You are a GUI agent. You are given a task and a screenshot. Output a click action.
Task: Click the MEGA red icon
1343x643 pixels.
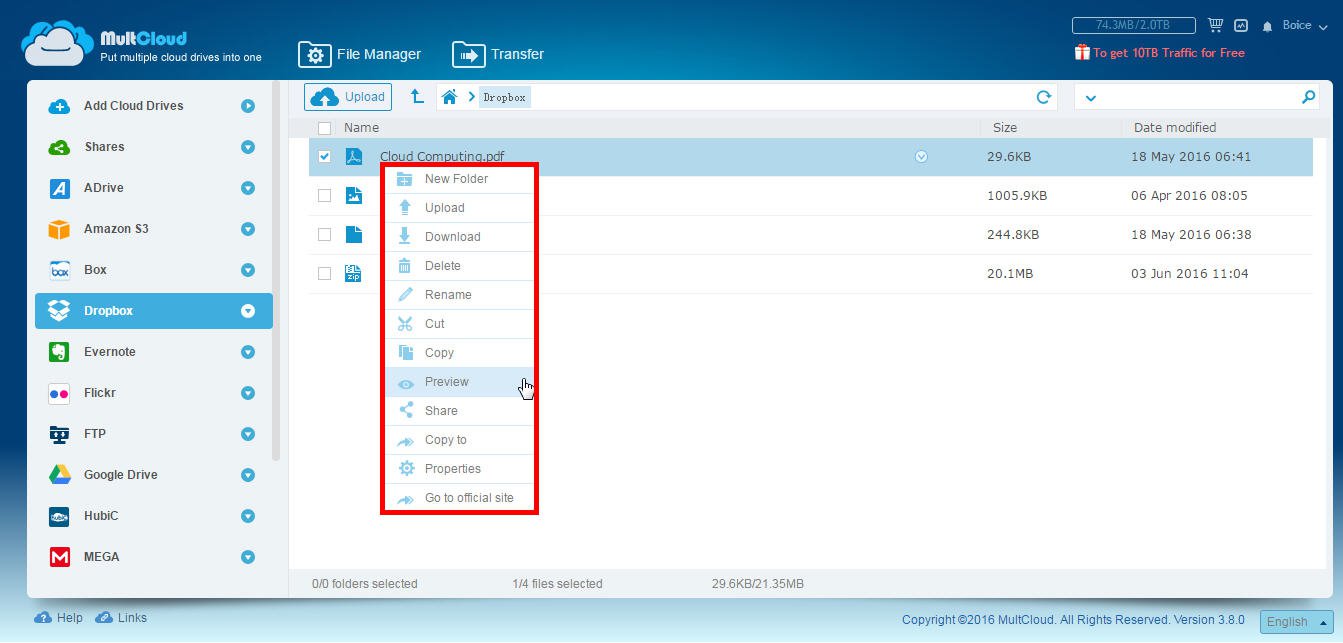[59, 557]
